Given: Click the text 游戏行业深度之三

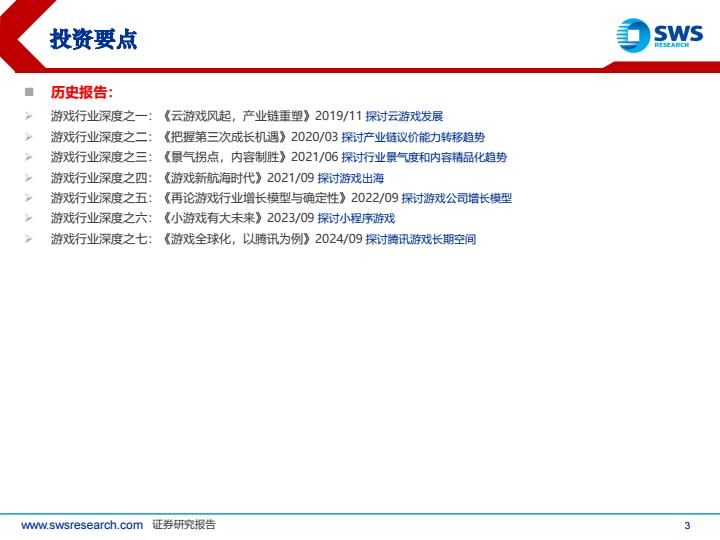Looking at the screenshot, I should click(98, 157).
